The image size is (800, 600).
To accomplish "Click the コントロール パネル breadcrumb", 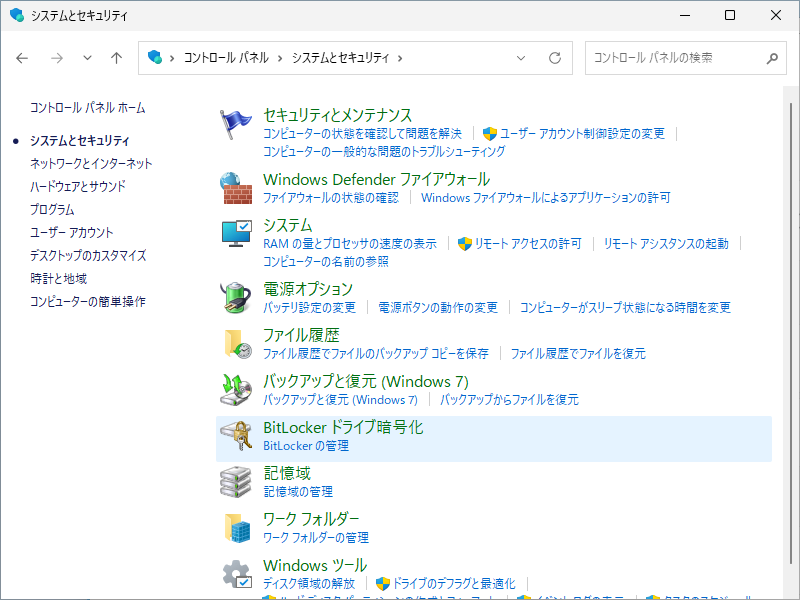I will pos(226,58).
